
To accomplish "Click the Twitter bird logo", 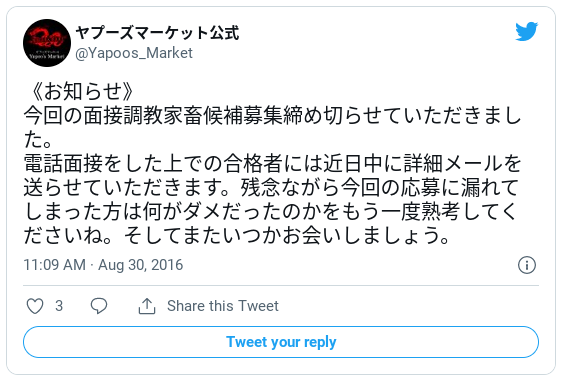I will tap(526, 32).
